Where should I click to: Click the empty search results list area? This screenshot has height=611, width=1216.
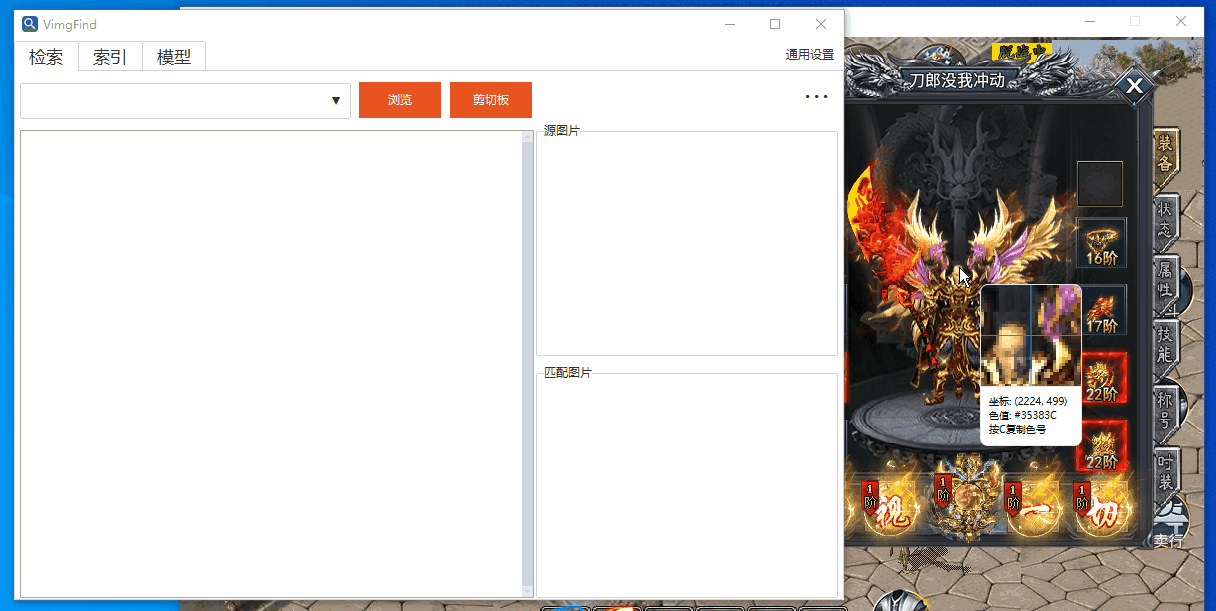click(x=271, y=364)
